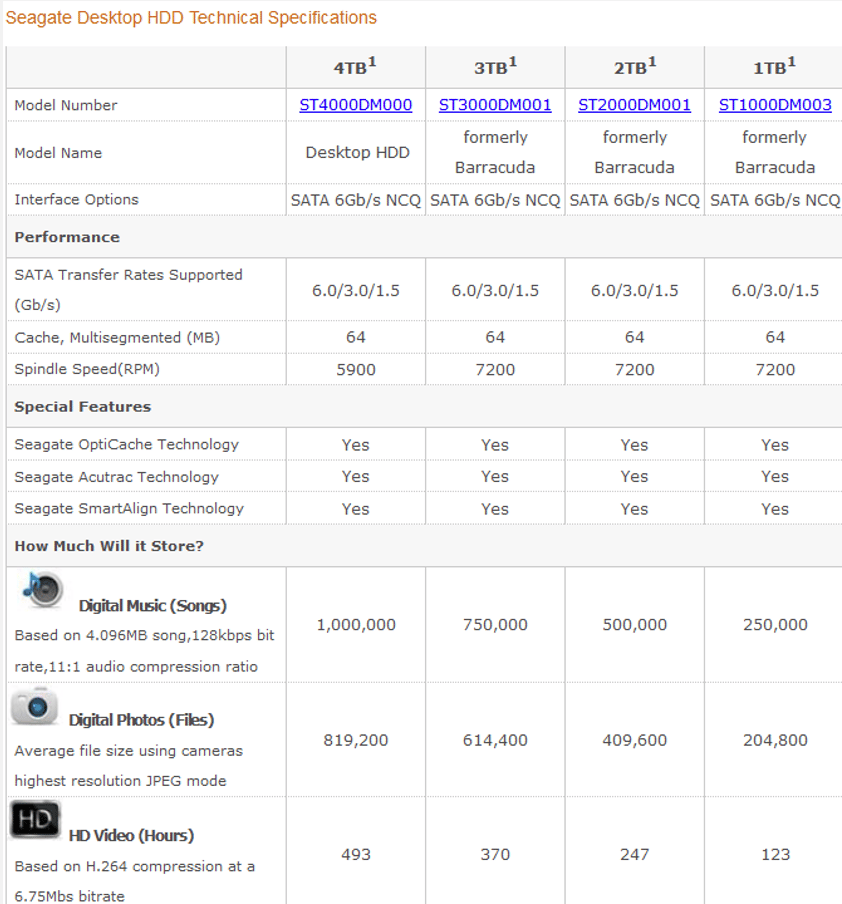Click the Digital Music speaker icon
Image resolution: width=842 pixels, height=904 pixels.
tap(42, 589)
